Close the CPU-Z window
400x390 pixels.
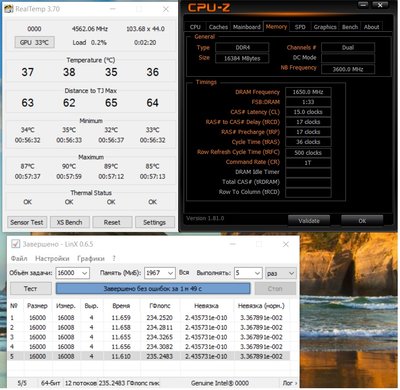click(x=380, y=5)
